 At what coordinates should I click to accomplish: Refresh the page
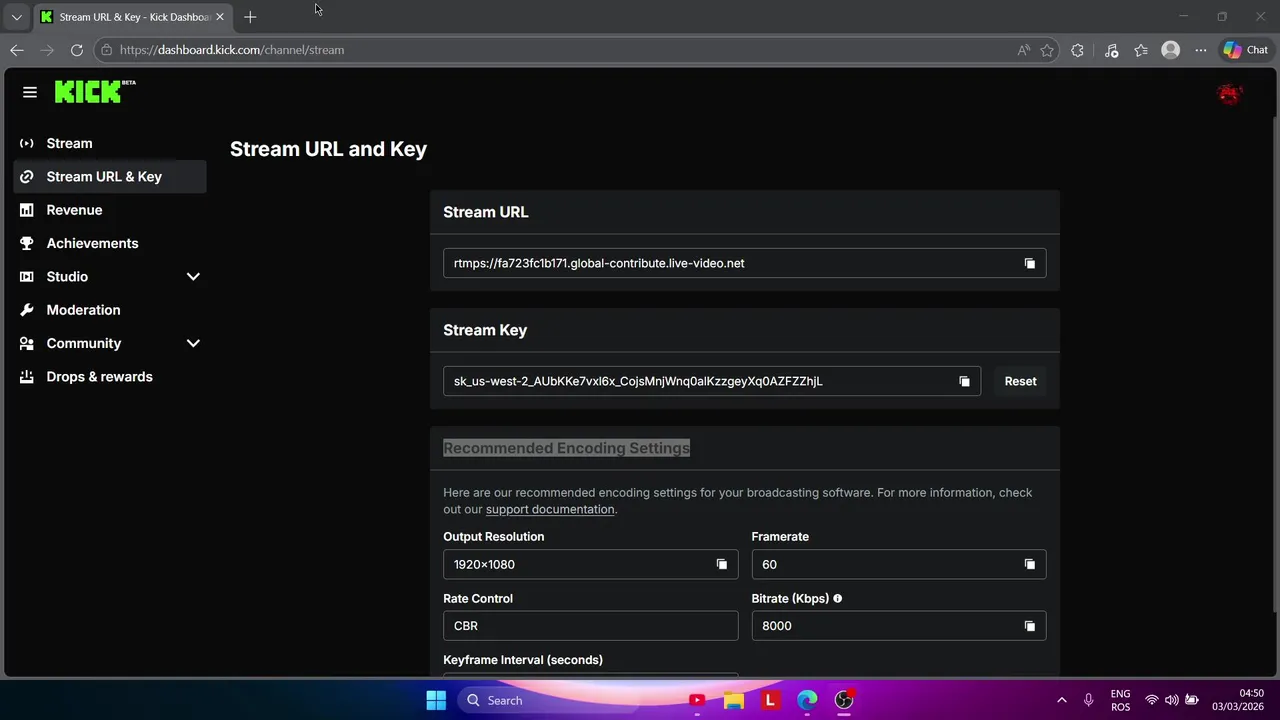(77, 50)
